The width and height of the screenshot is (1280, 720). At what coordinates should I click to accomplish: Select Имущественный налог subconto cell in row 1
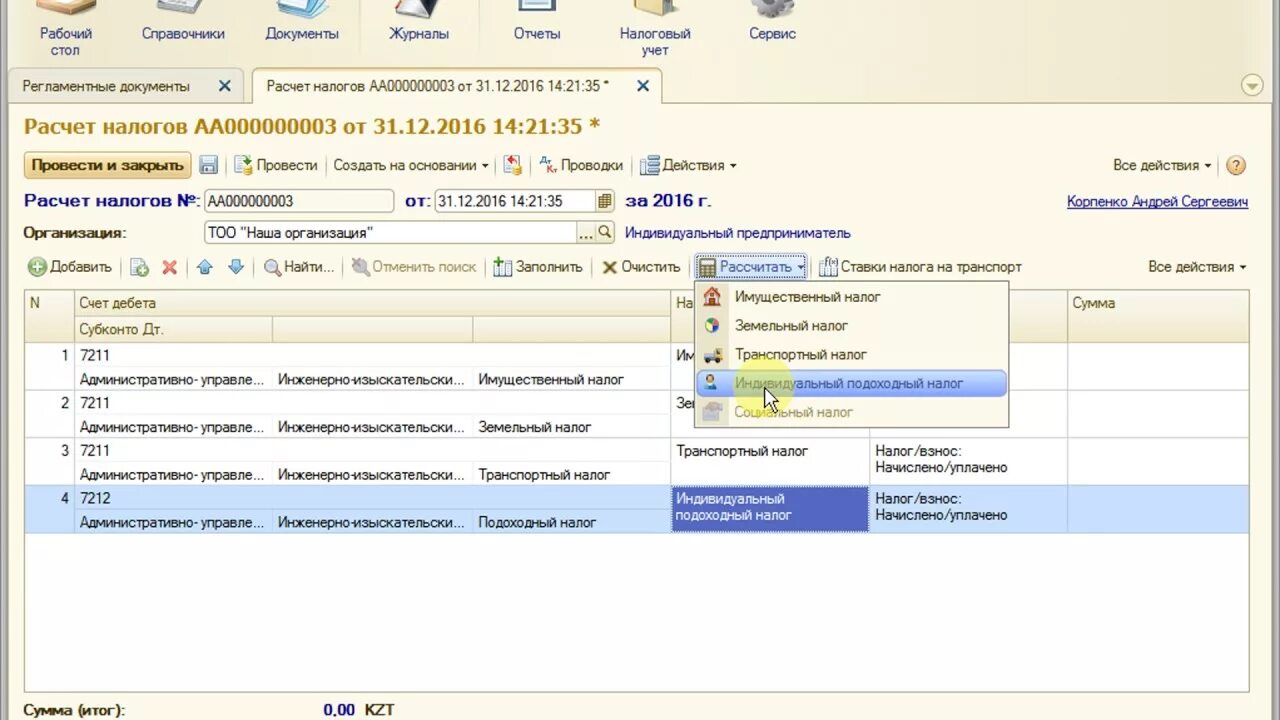tap(571, 379)
